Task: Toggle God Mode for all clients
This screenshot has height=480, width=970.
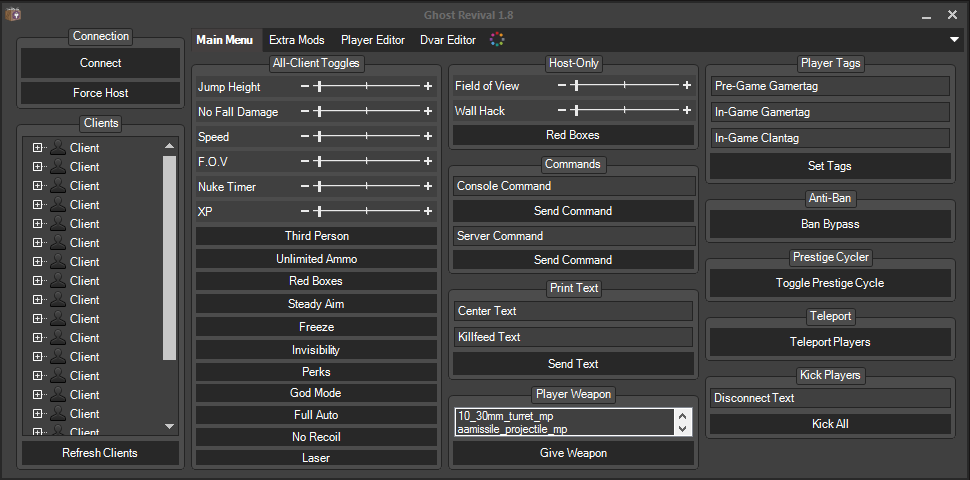Action: click(x=316, y=393)
